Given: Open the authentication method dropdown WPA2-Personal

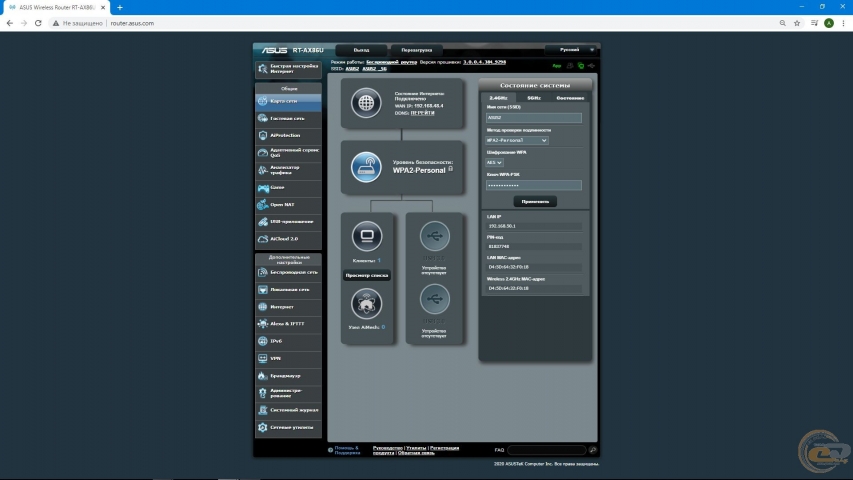Looking at the screenshot, I should pyautogui.click(x=517, y=140).
